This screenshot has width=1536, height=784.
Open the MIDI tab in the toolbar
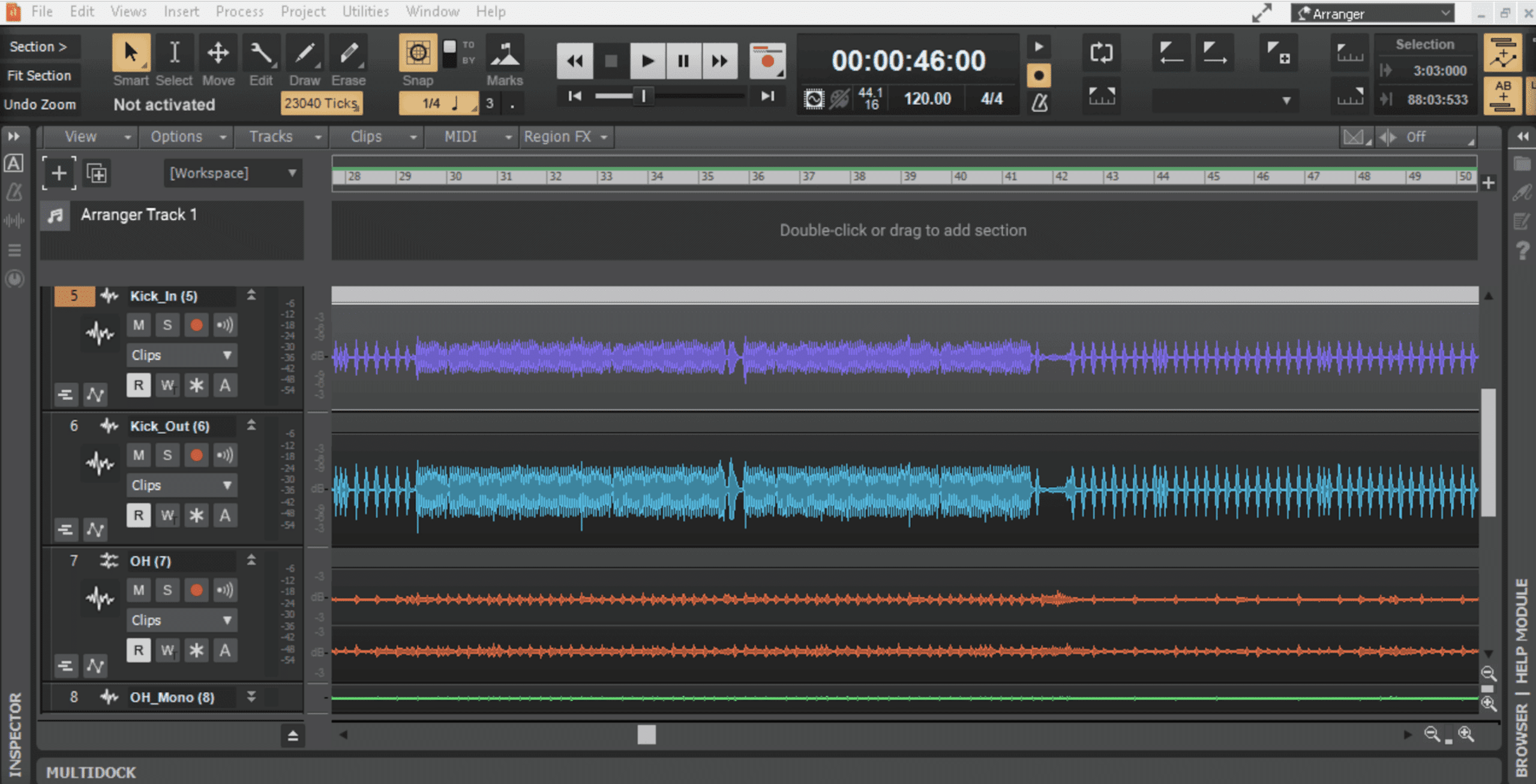pyautogui.click(x=460, y=136)
